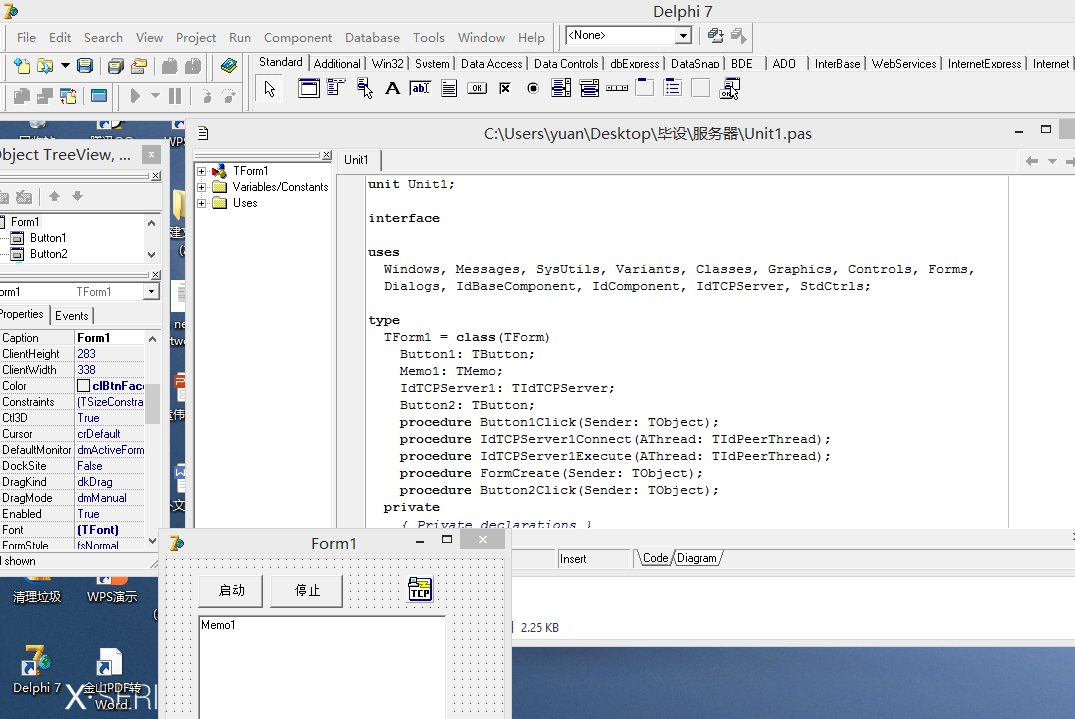Expand the Uses folder node
This screenshot has width=1075, height=719.
(x=202, y=203)
